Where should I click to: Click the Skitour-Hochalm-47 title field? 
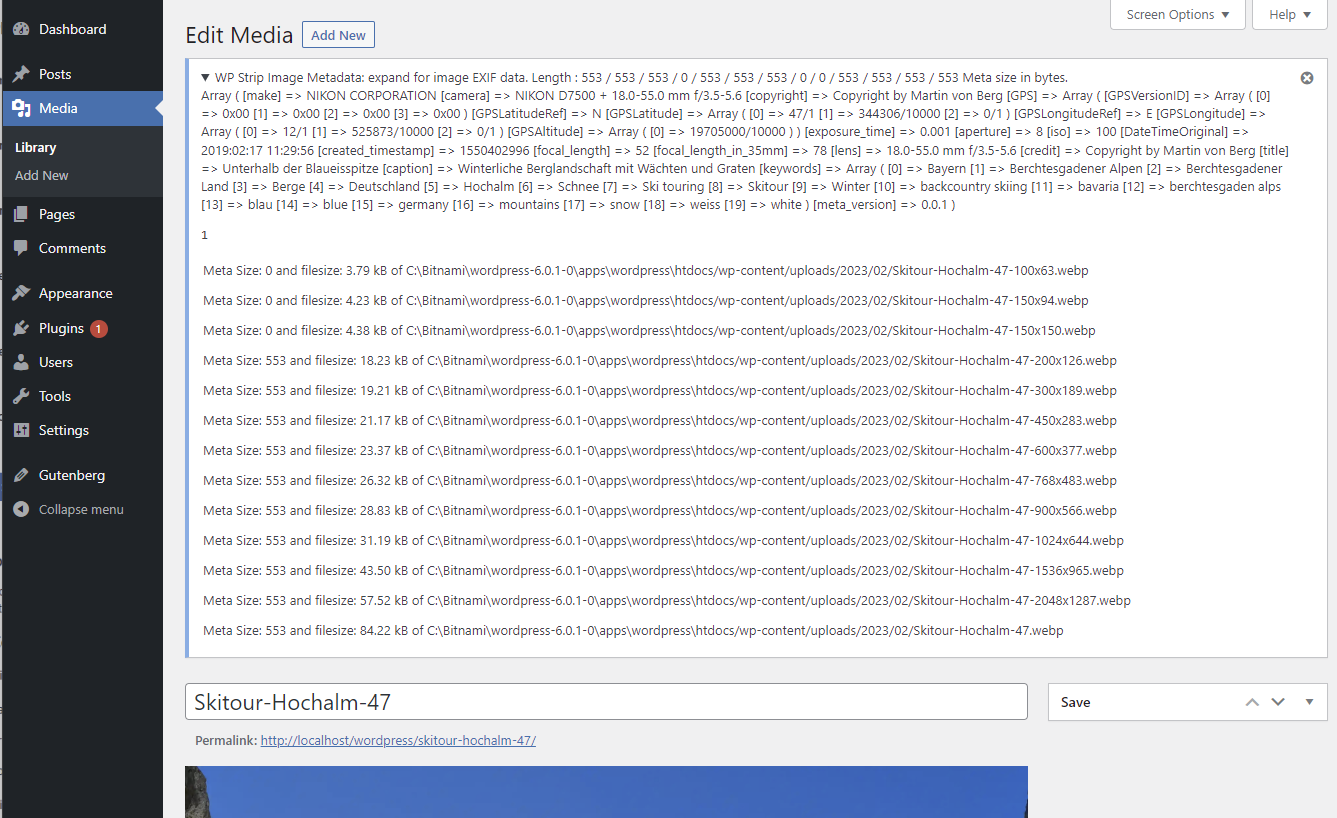coord(606,702)
